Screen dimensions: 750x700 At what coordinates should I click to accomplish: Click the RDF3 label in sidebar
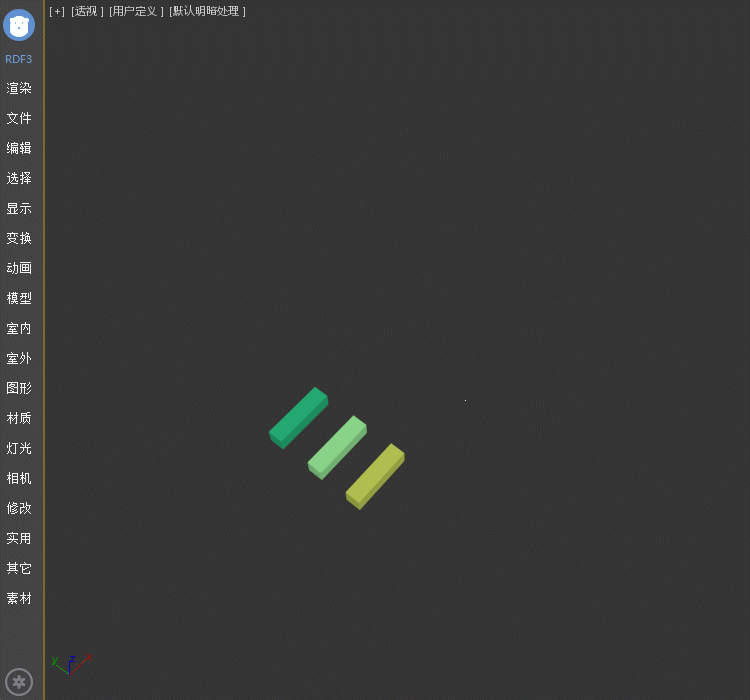point(19,59)
